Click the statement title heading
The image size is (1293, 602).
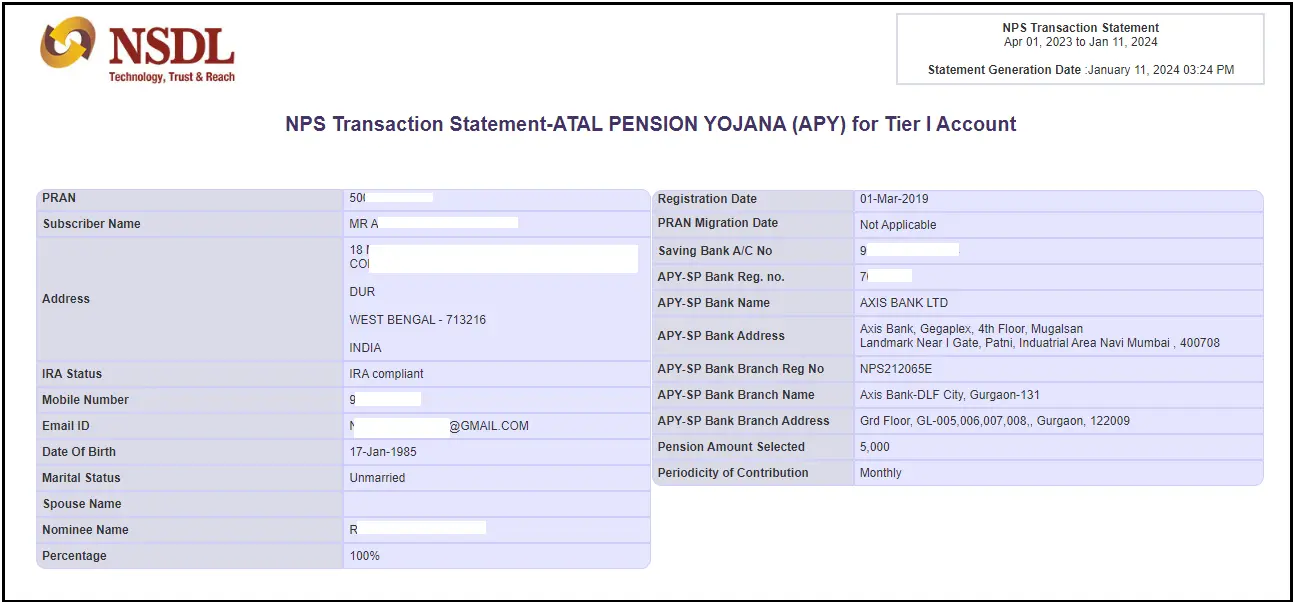[651, 124]
